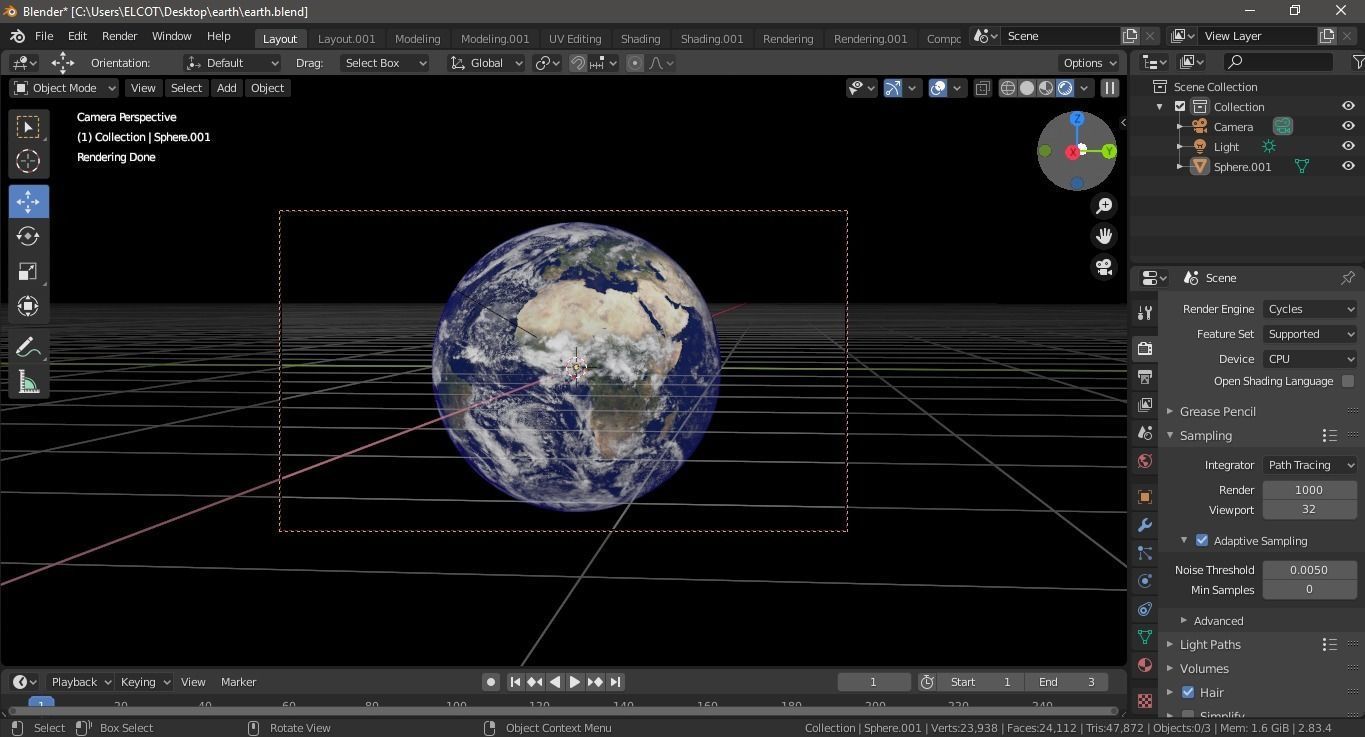Toggle snapping magnet icon
This screenshot has height=737, width=1365.
(x=578, y=63)
